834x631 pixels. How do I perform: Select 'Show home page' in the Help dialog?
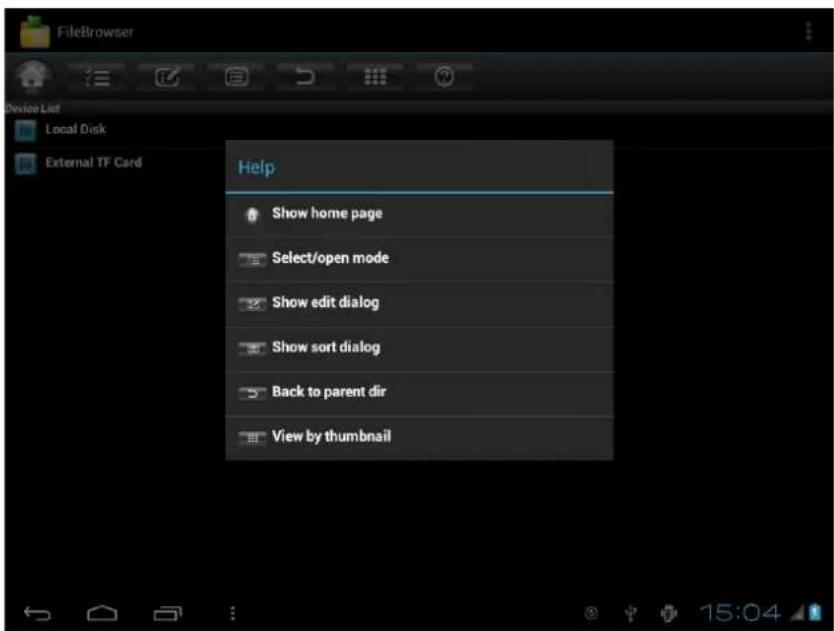coord(420,214)
